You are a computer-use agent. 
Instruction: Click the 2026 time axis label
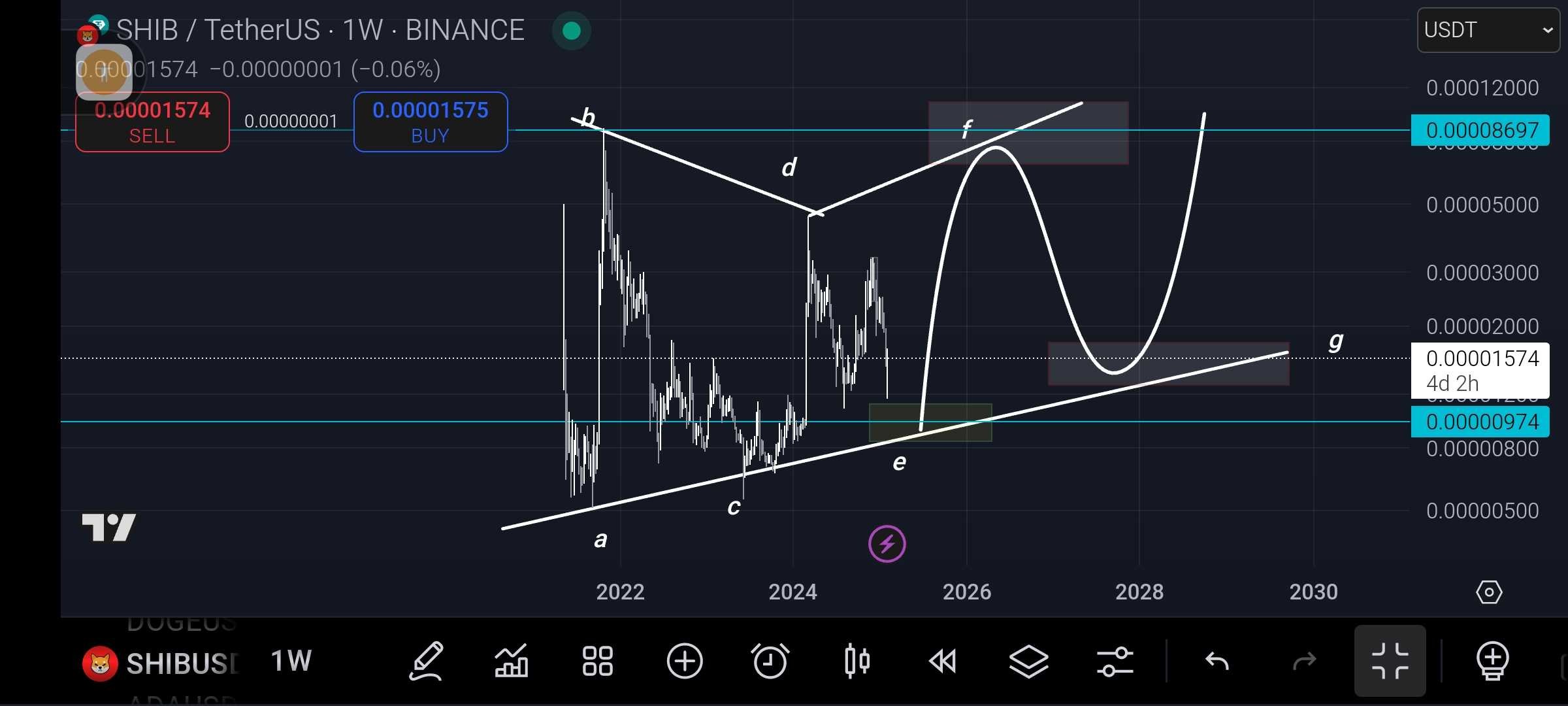point(966,592)
